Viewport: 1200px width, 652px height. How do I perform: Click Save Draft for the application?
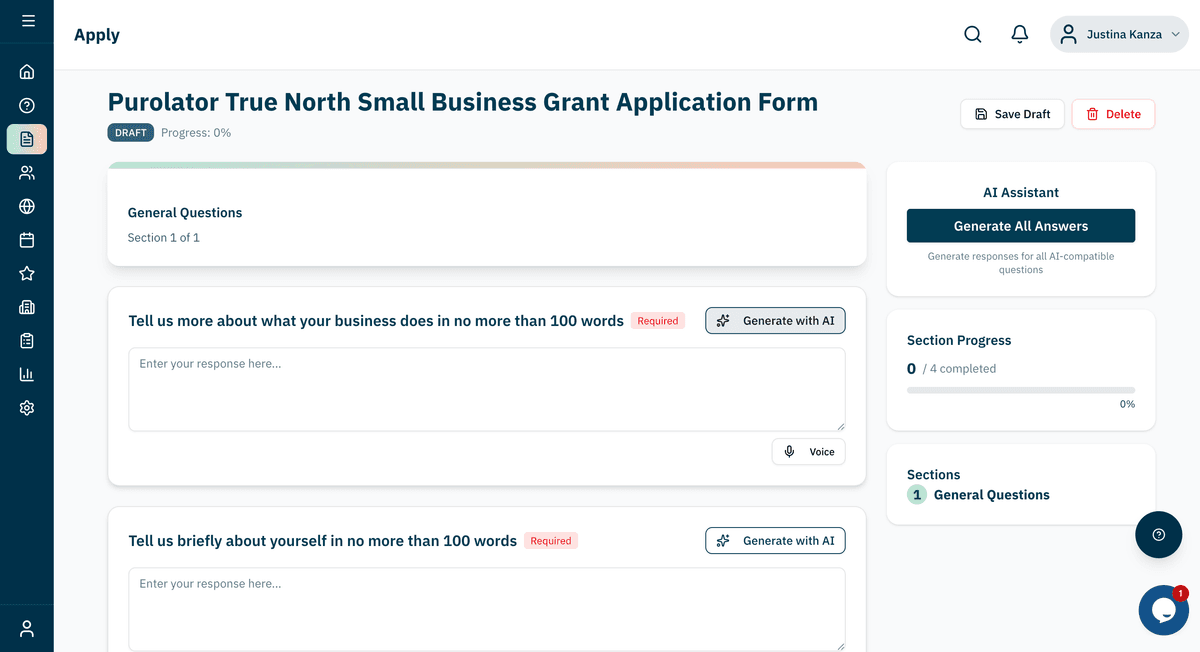click(x=1012, y=114)
